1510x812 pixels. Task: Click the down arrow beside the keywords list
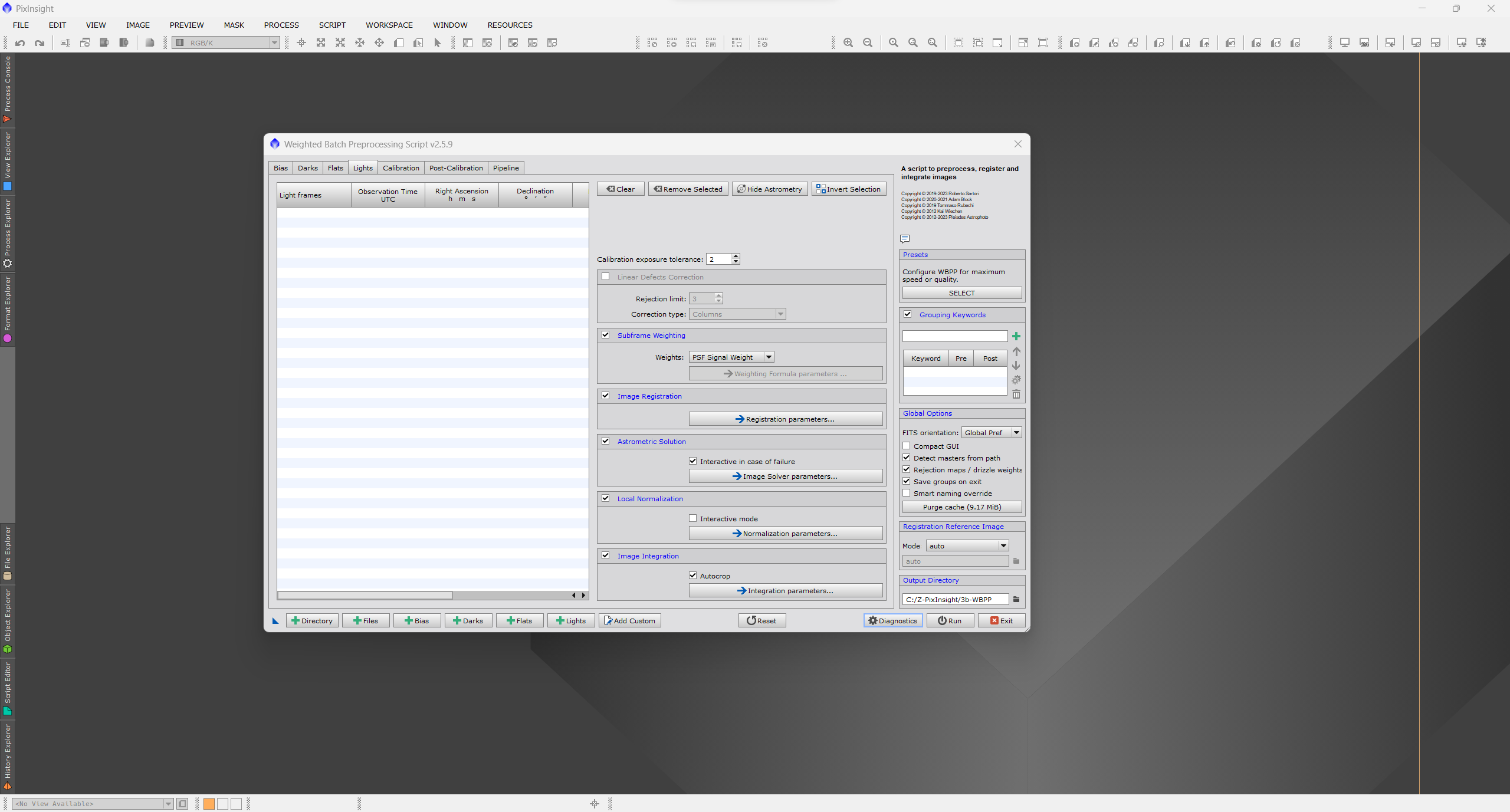[x=1016, y=366]
